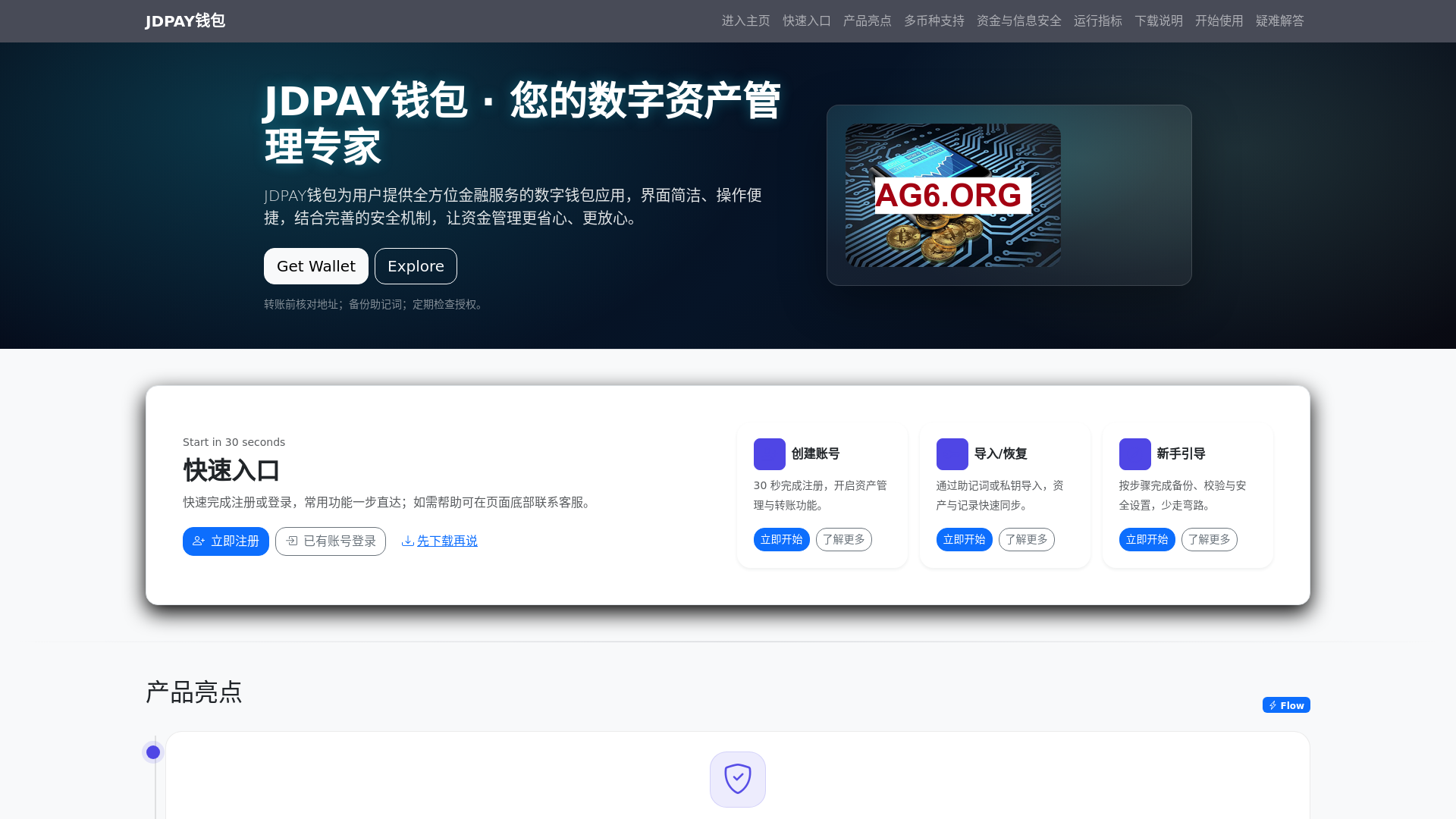The height and width of the screenshot is (819, 1456).
Task: Click the add-user icon in 立即注册
Action: (199, 541)
